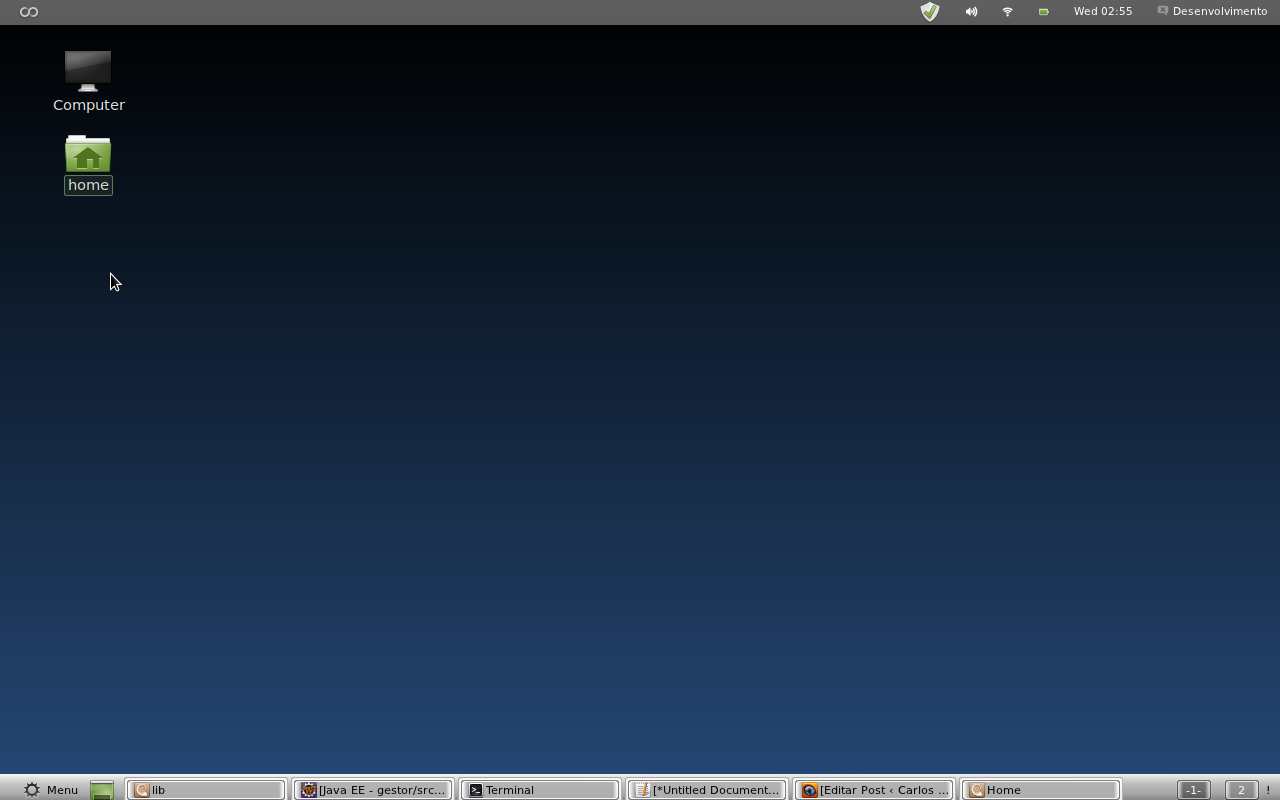The height and width of the screenshot is (800, 1280).
Task: Click the infinity logo in the top panel
Action: coord(29,12)
